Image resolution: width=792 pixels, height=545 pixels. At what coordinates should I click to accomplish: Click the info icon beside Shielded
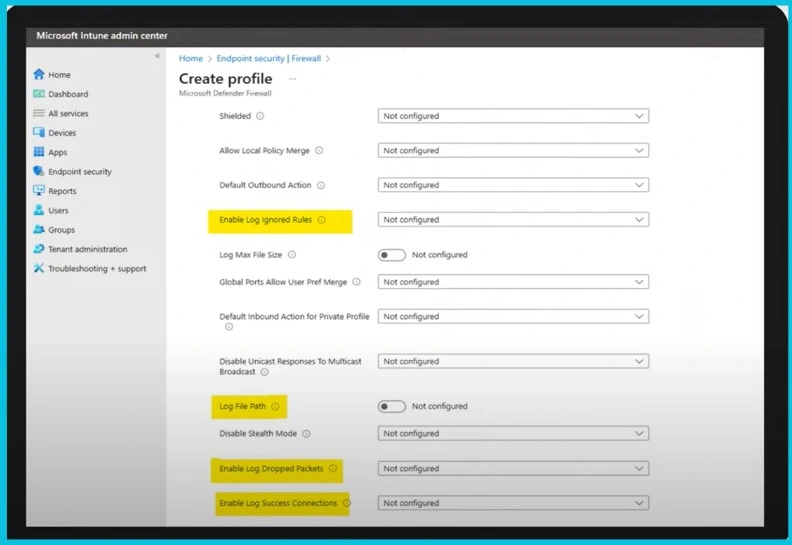[260, 116]
